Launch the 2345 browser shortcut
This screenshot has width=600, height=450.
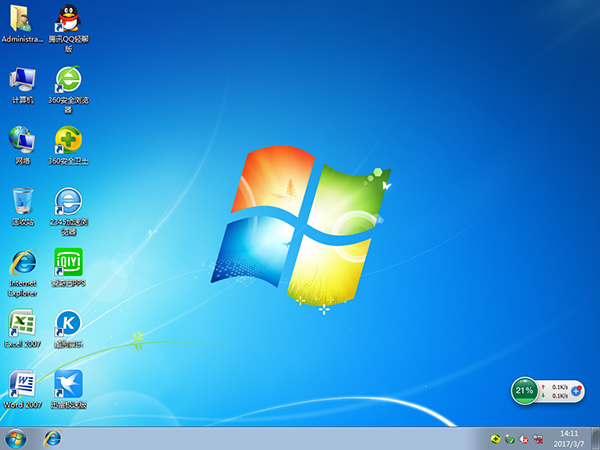(68, 200)
